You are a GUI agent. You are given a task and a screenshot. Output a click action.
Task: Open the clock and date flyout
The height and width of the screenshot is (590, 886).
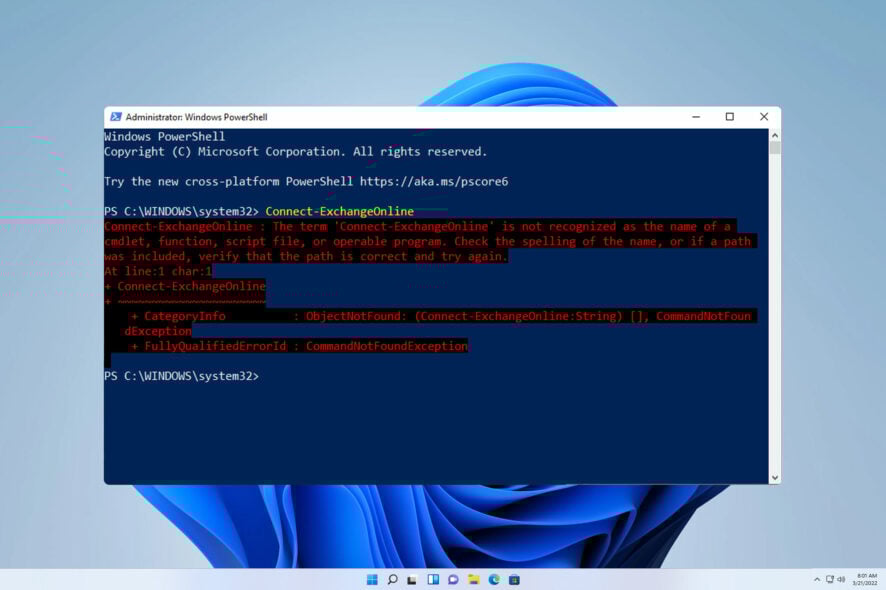click(865, 579)
